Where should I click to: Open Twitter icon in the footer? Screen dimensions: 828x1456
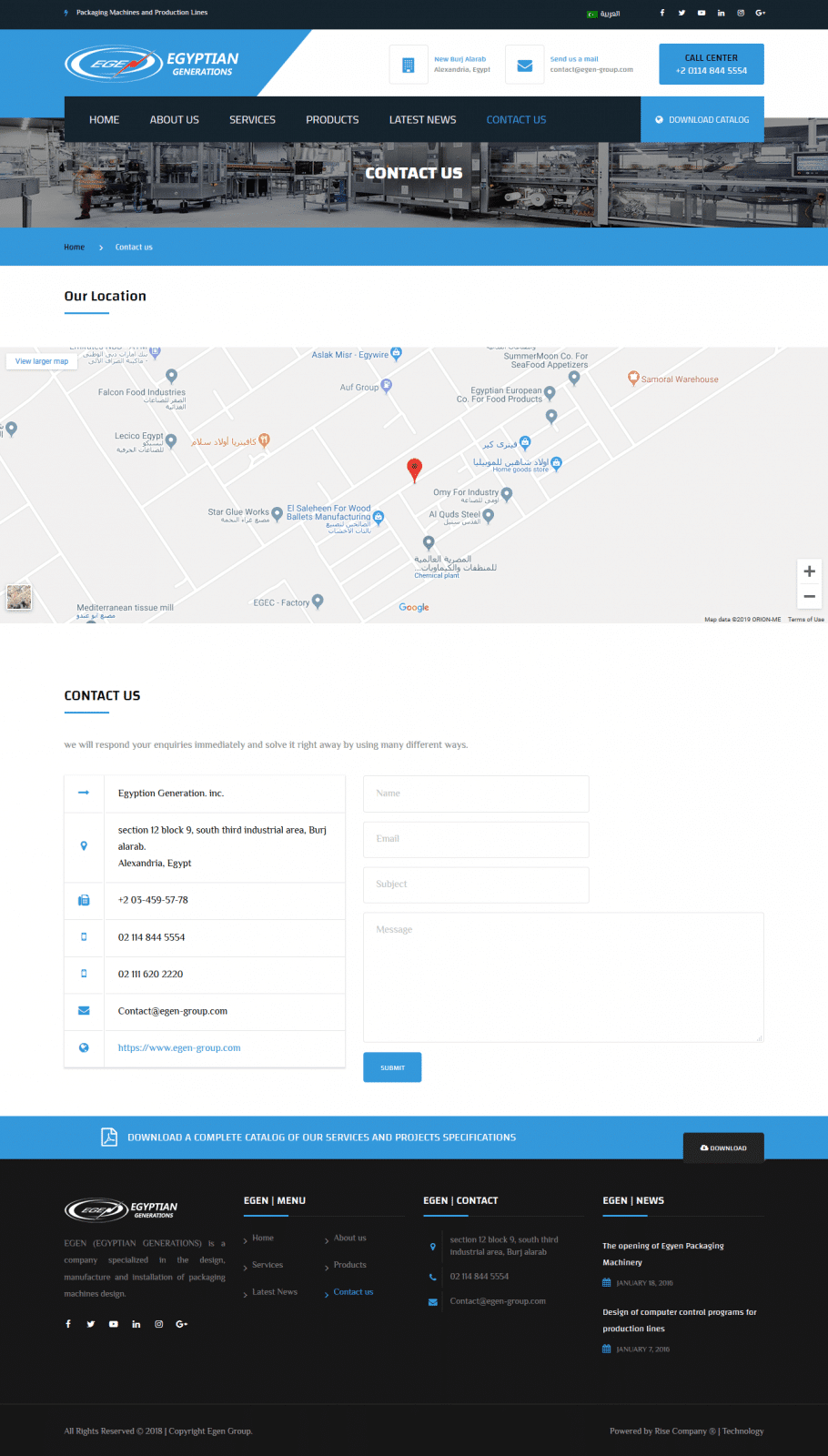tap(91, 1324)
